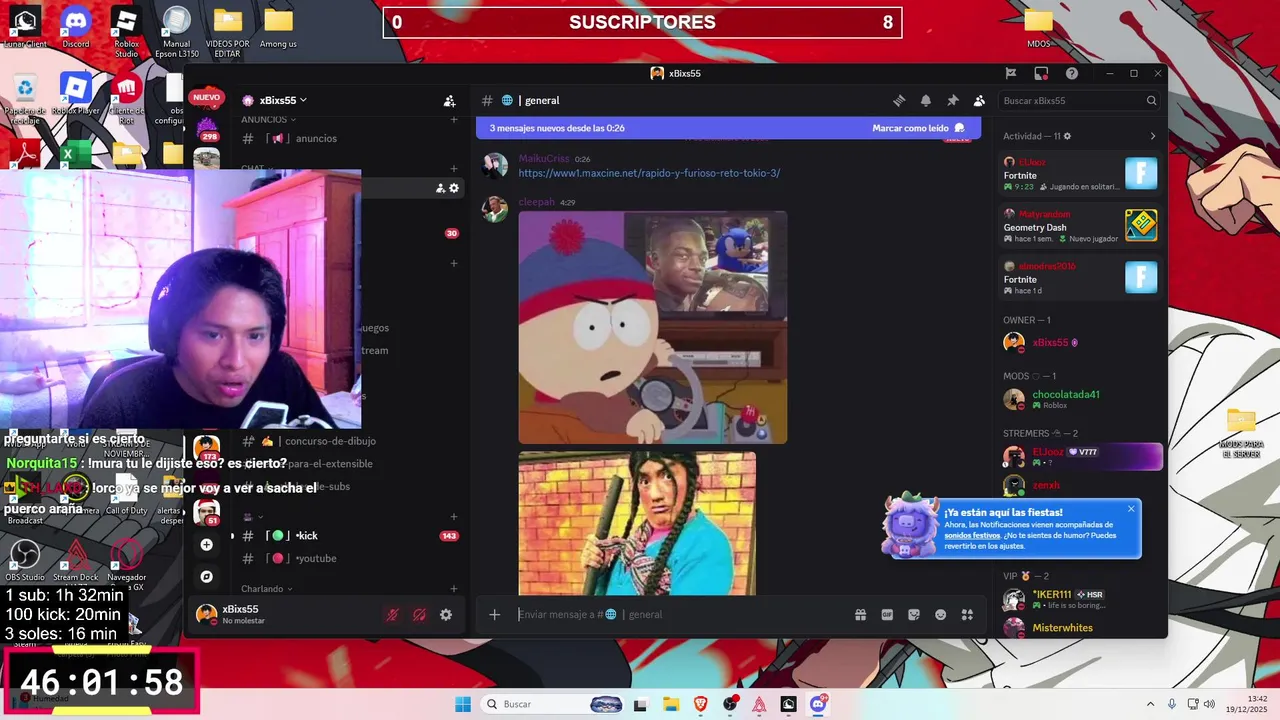Image resolution: width=1280 pixels, height=720 pixels.
Task: Open the Threads icon in channel header
Action: (899, 100)
